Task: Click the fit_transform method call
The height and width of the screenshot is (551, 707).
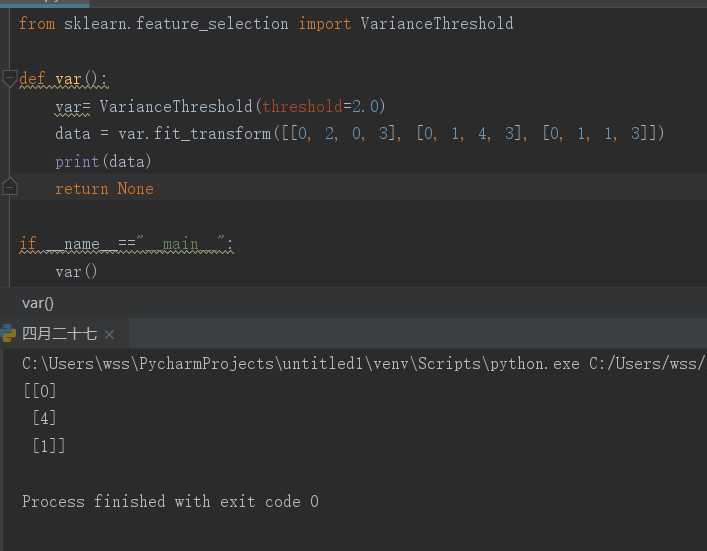Action: [212, 134]
